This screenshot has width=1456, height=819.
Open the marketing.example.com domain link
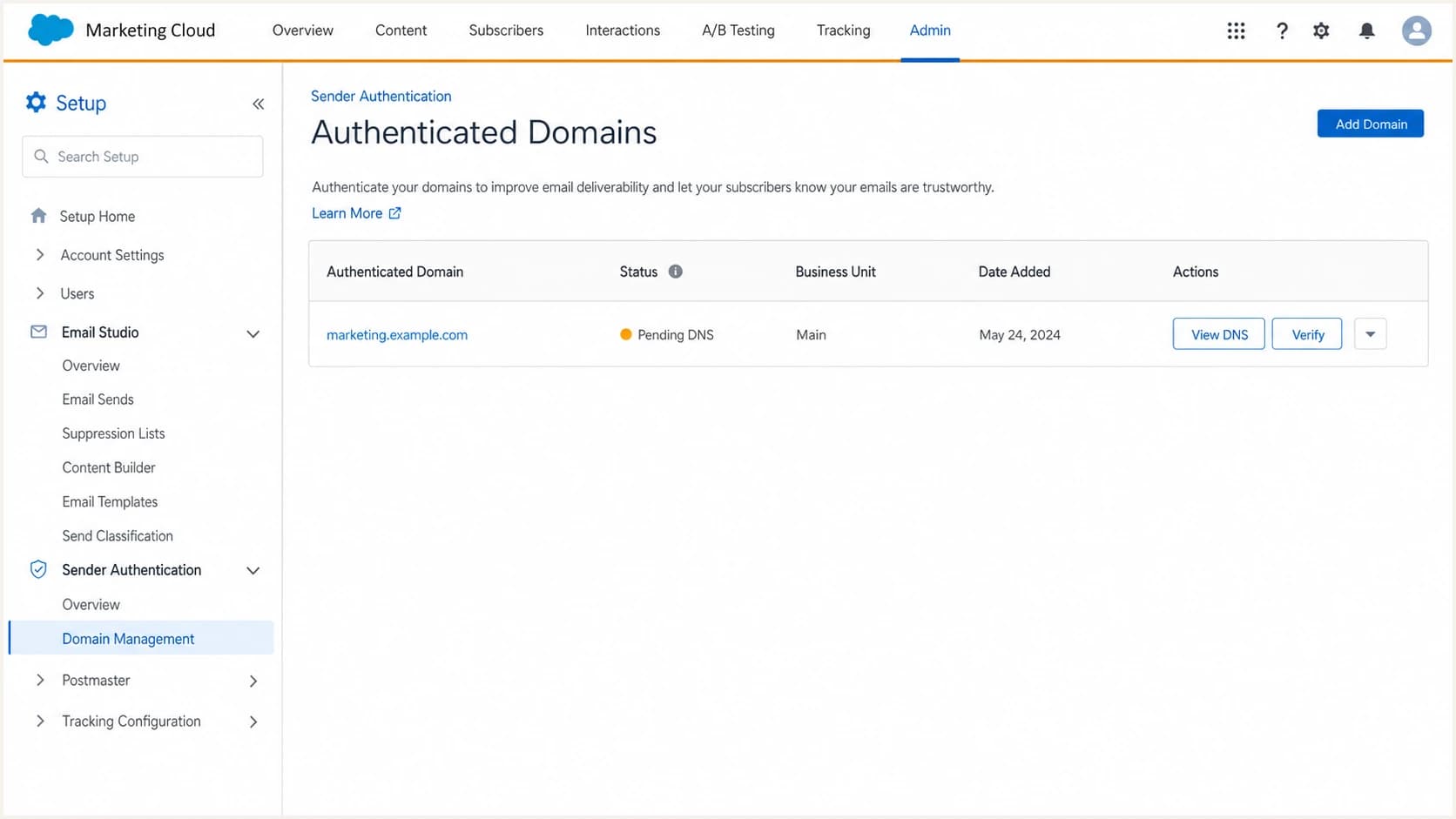[397, 335]
